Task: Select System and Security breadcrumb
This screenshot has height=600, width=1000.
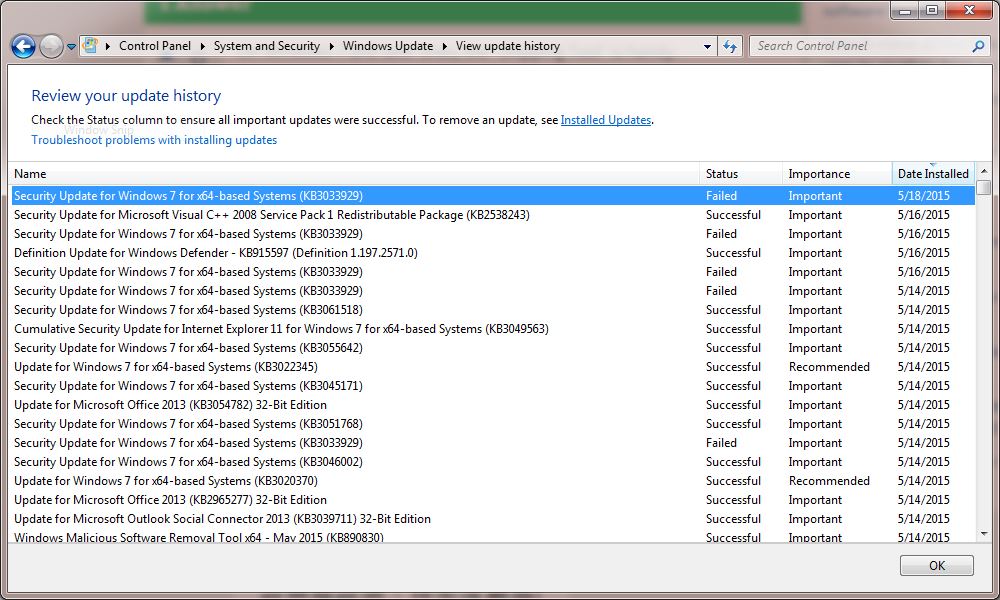Action: 267,46
